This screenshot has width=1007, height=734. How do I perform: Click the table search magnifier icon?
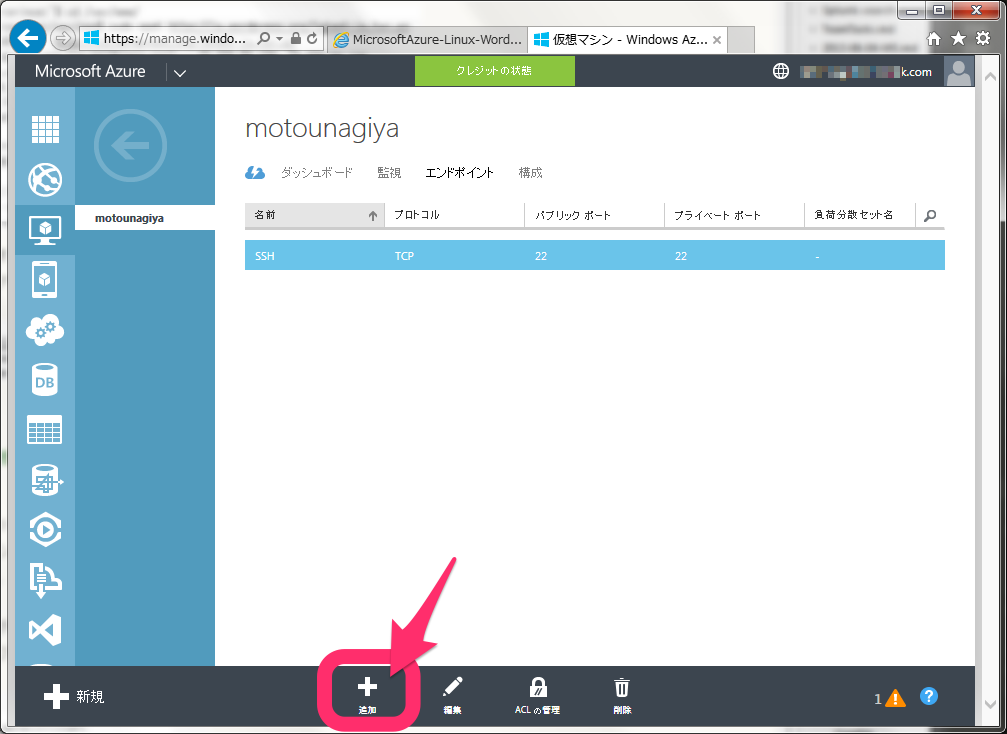930,216
